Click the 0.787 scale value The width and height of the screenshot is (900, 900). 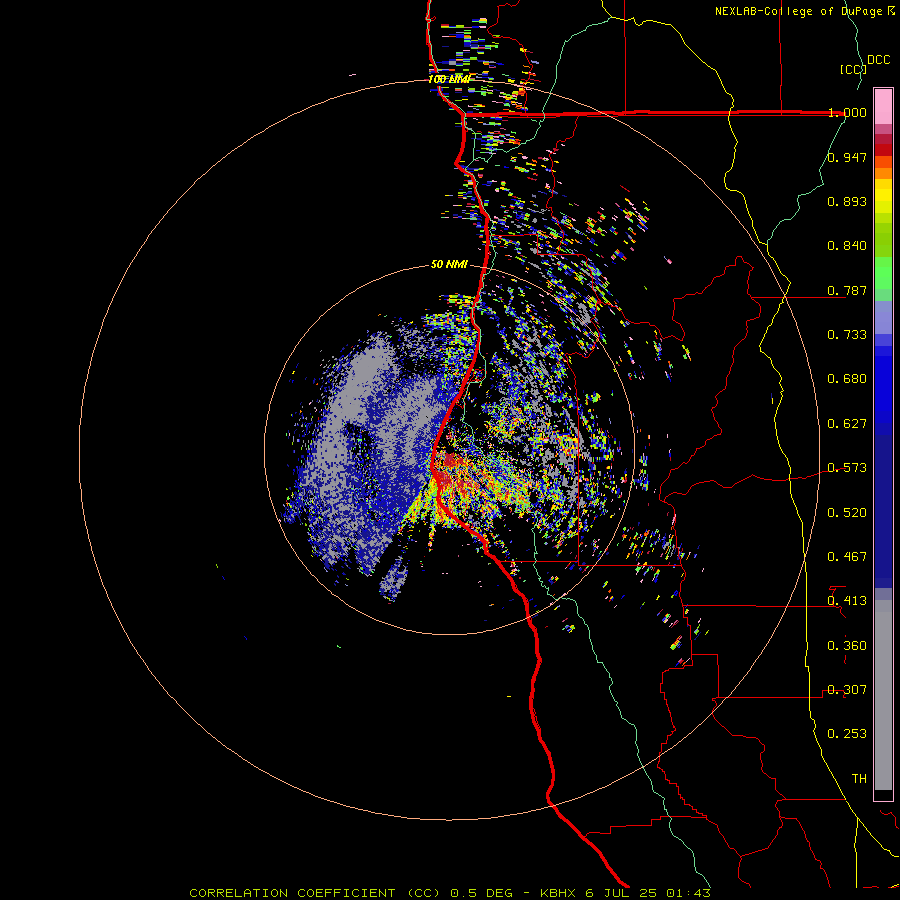point(847,290)
